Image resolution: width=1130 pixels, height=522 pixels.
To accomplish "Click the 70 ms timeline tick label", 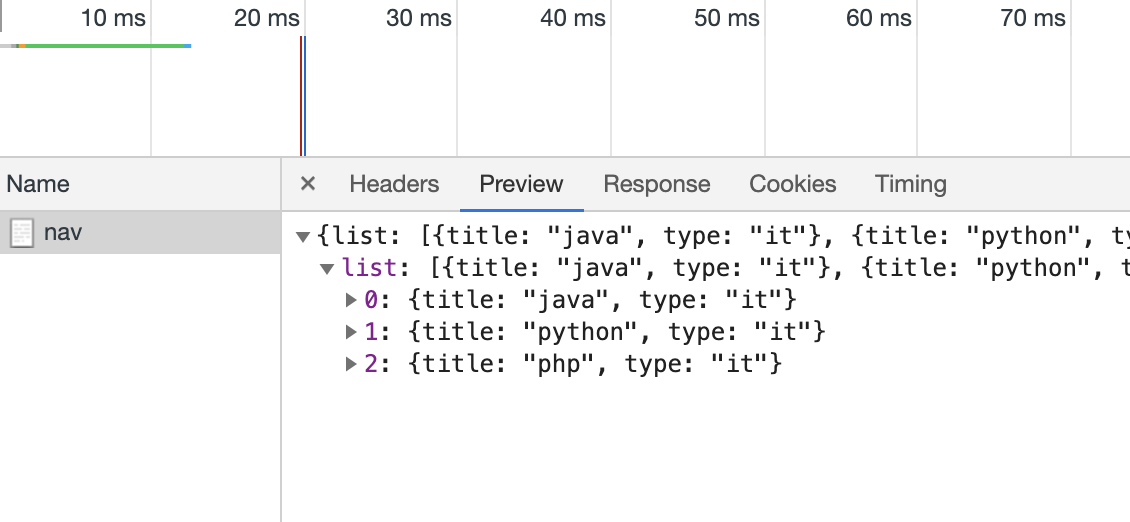I will click(1032, 18).
